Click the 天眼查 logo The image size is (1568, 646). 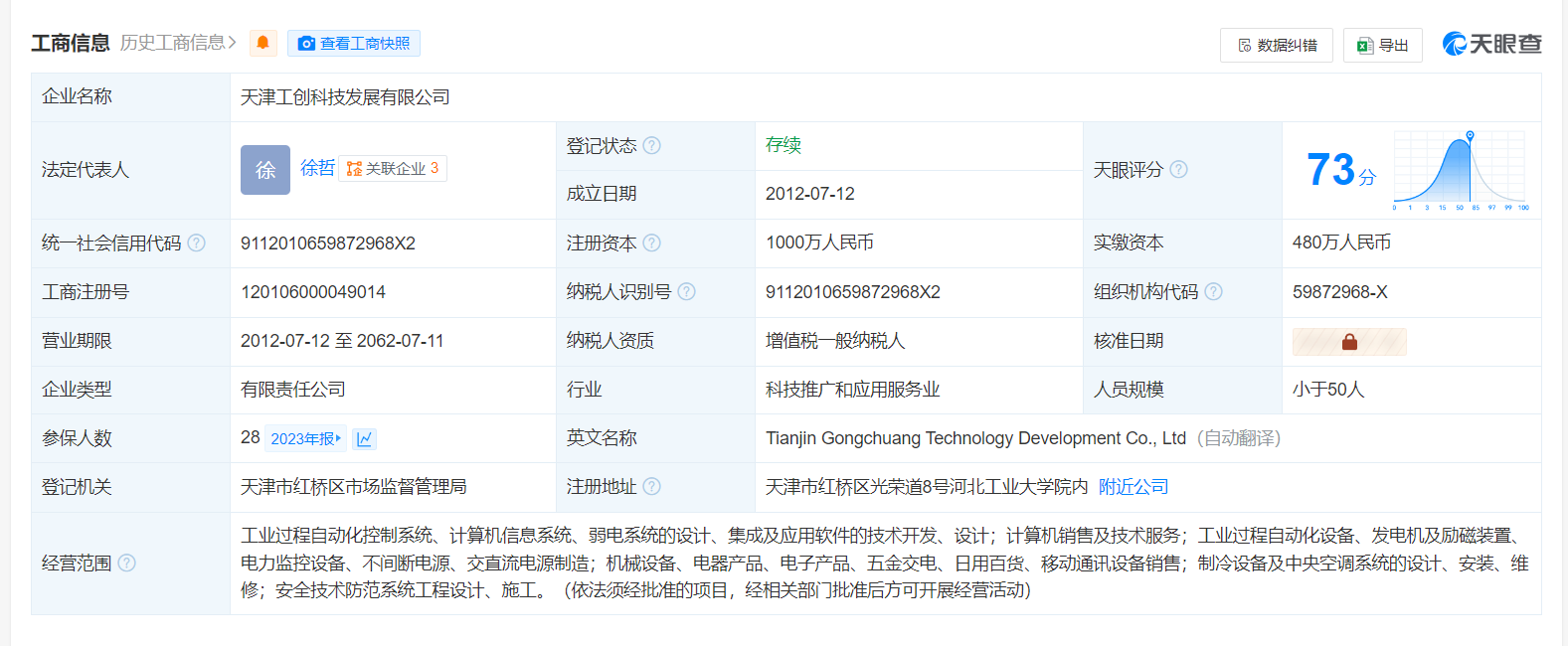point(1491,44)
